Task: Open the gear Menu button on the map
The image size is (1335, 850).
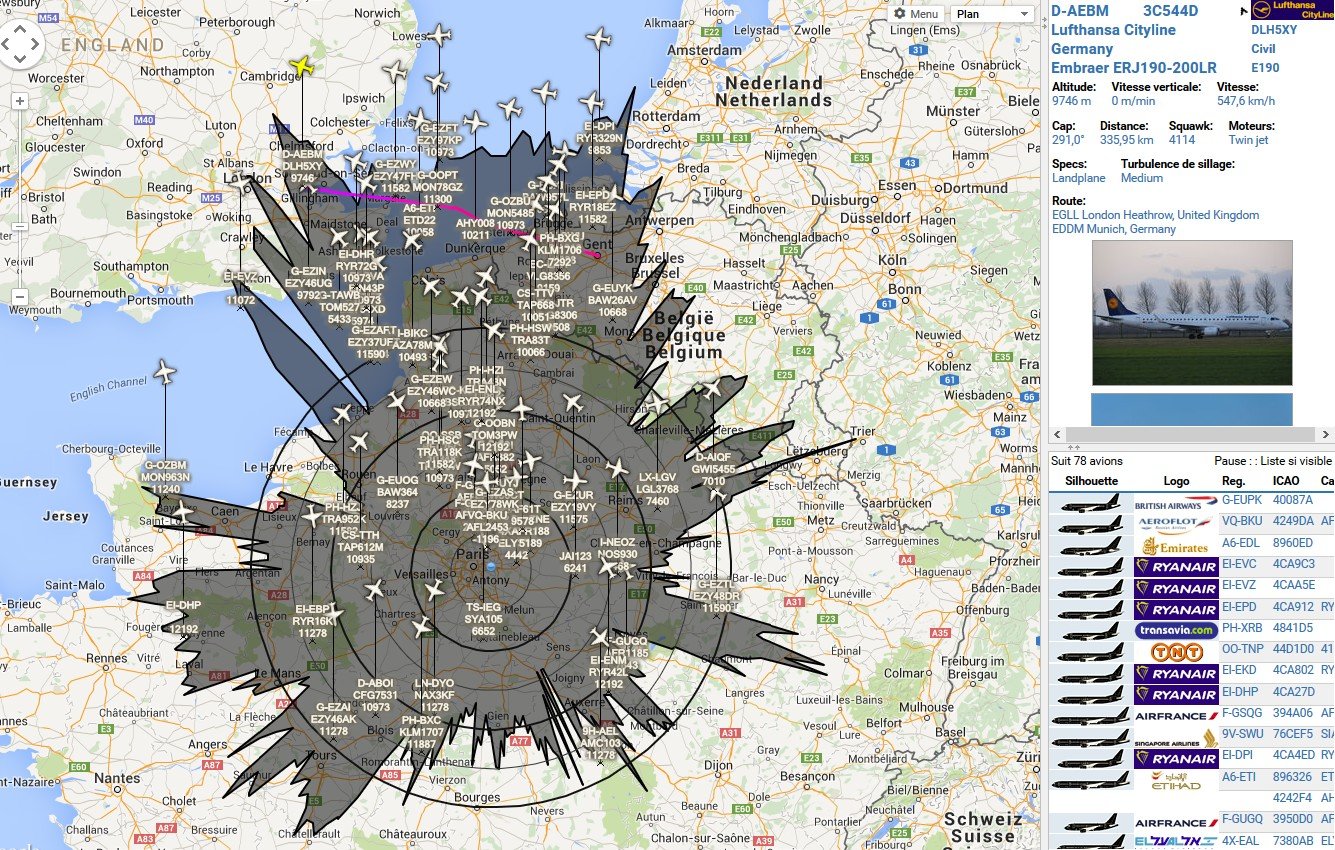Action: pos(915,14)
